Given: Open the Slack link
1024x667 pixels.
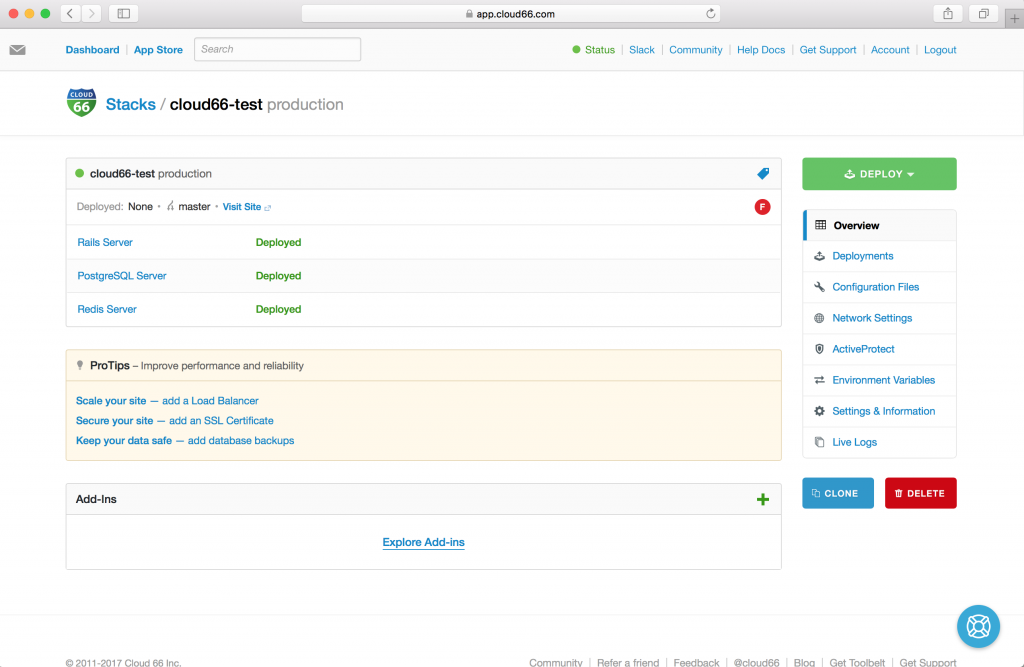Looking at the screenshot, I should click(x=641, y=50).
